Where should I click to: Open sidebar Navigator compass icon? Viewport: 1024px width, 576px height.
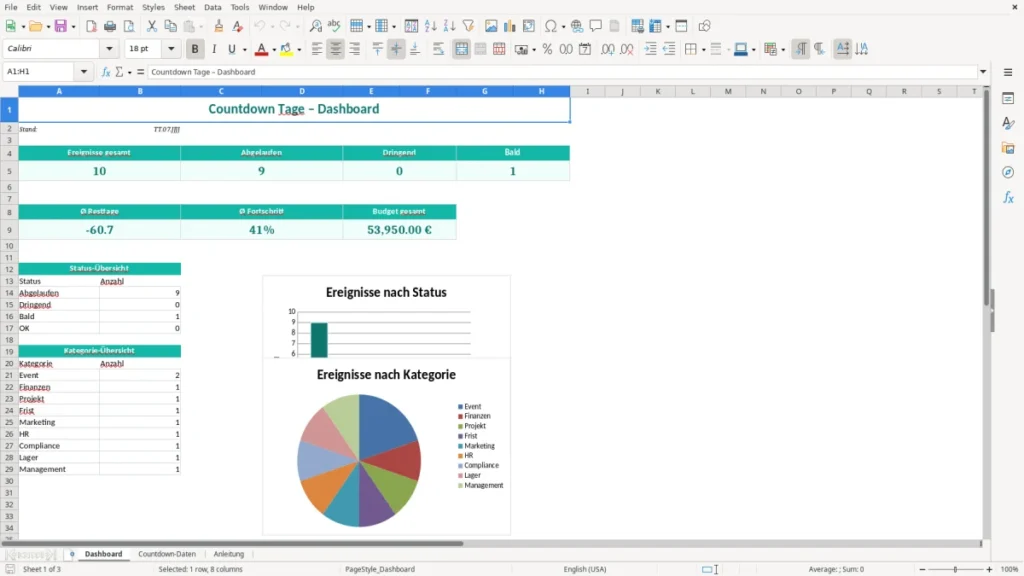[1008, 172]
